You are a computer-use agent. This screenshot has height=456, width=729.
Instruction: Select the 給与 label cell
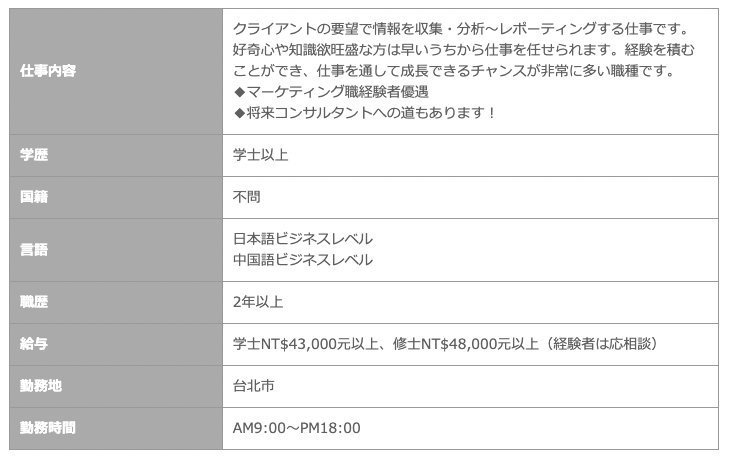(116, 344)
